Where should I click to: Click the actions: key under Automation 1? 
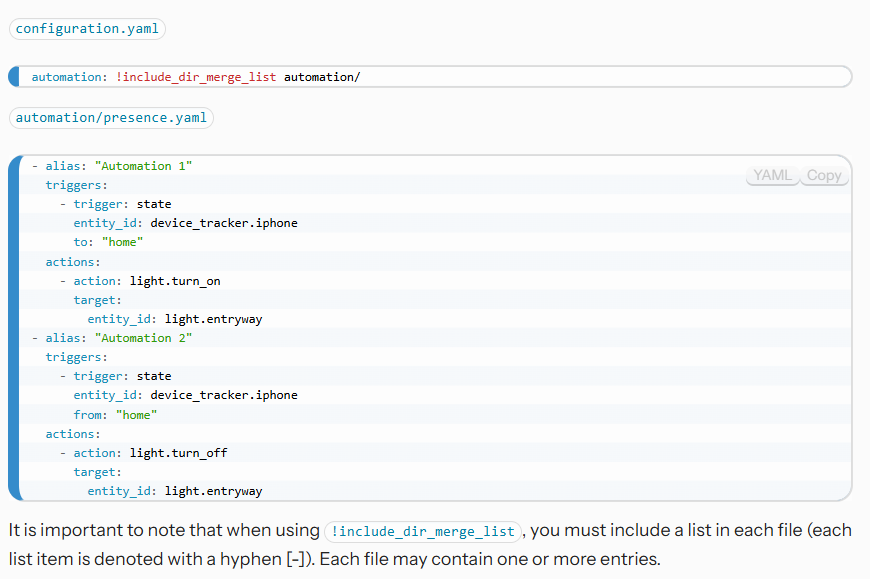tap(72, 262)
